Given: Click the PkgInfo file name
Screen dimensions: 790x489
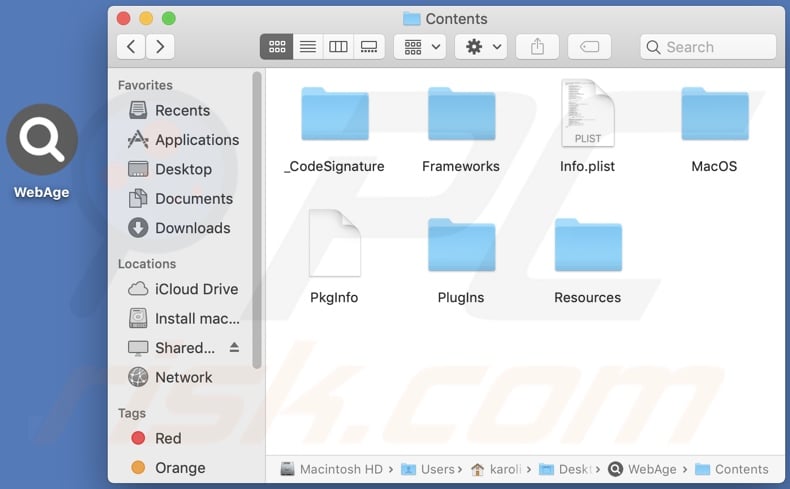Looking at the screenshot, I should pyautogui.click(x=334, y=298).
